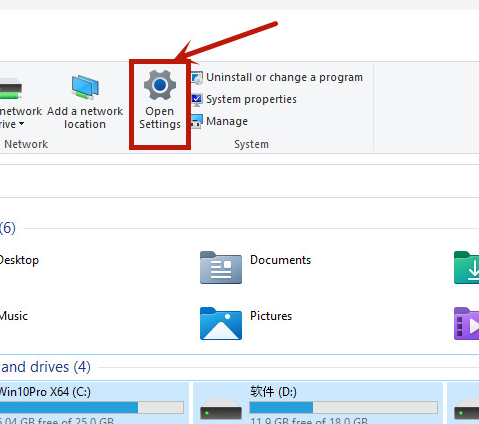The height and width of the screenshot is (424, 479).
Task: Open the Pictures folder icon
Action: click(221, 323)
